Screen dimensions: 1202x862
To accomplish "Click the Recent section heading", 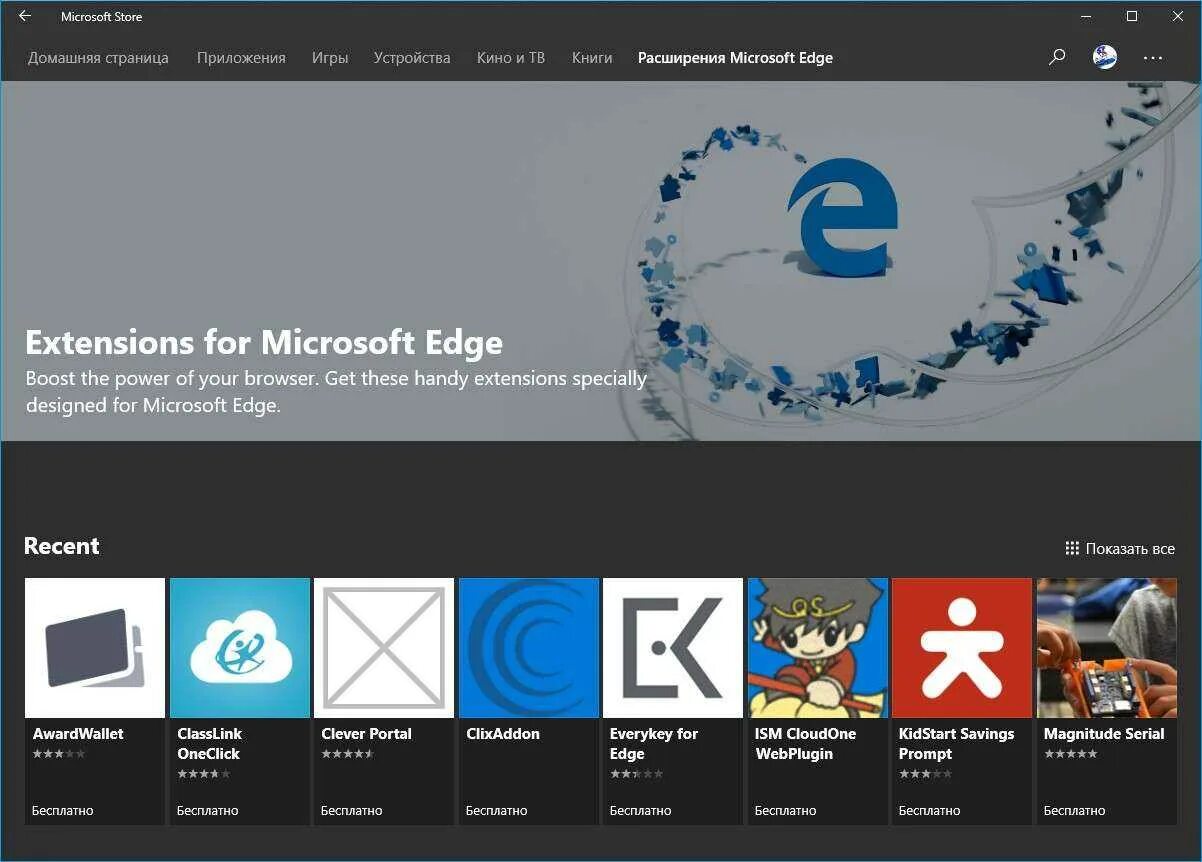I will [x=62, y=546].
